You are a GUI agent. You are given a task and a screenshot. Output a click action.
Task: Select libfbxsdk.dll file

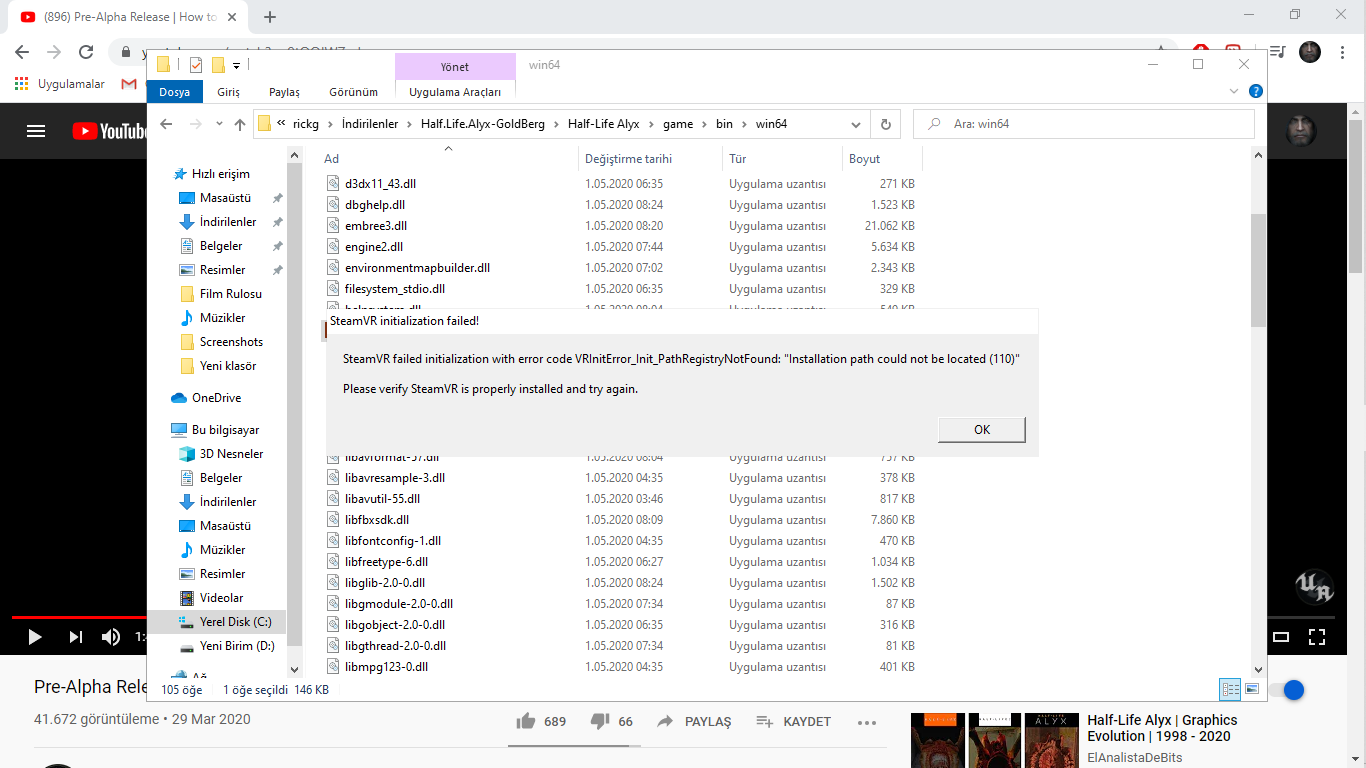(x=376, y=520)
